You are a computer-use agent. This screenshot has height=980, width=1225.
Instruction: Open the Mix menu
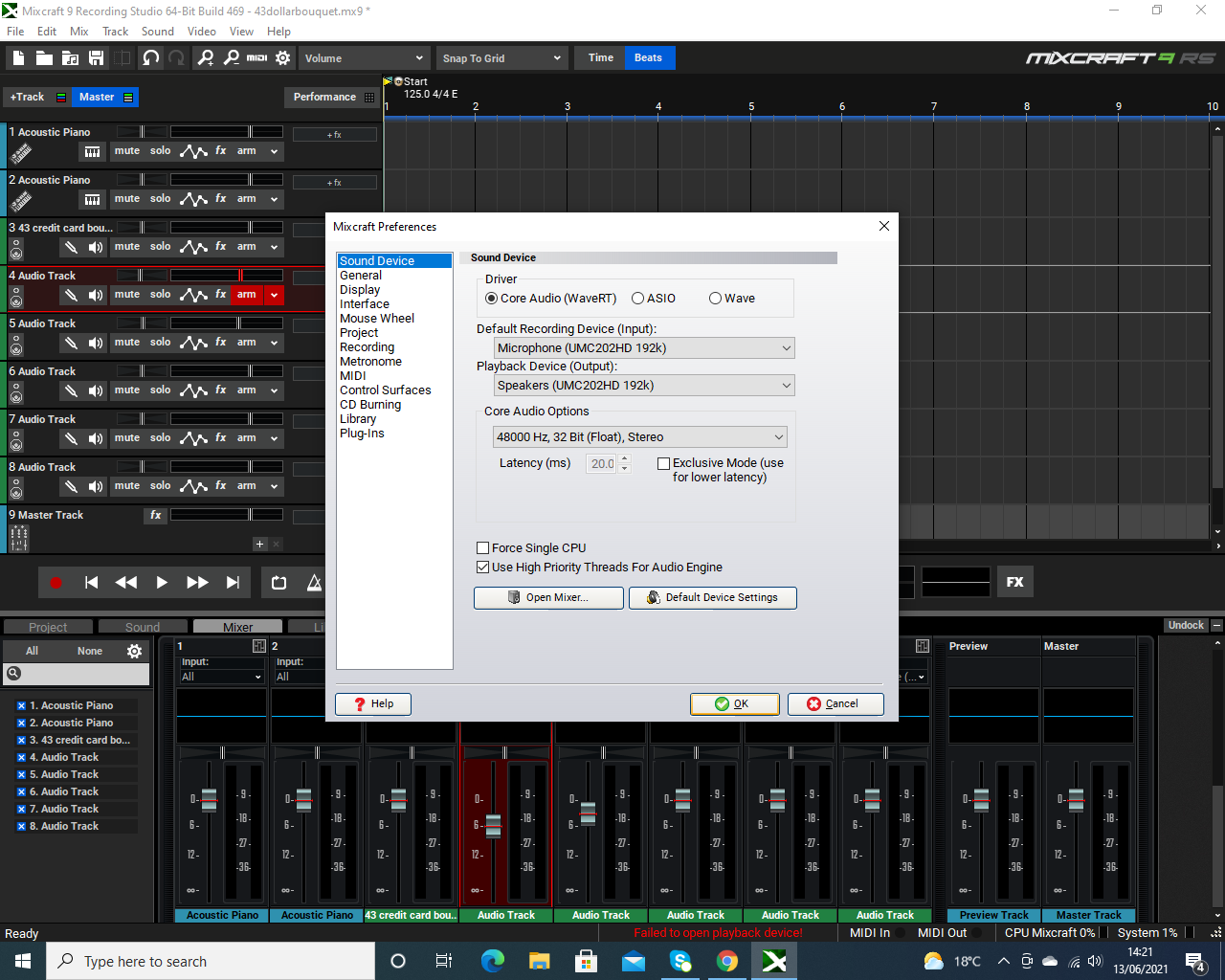tap(79, 32)
